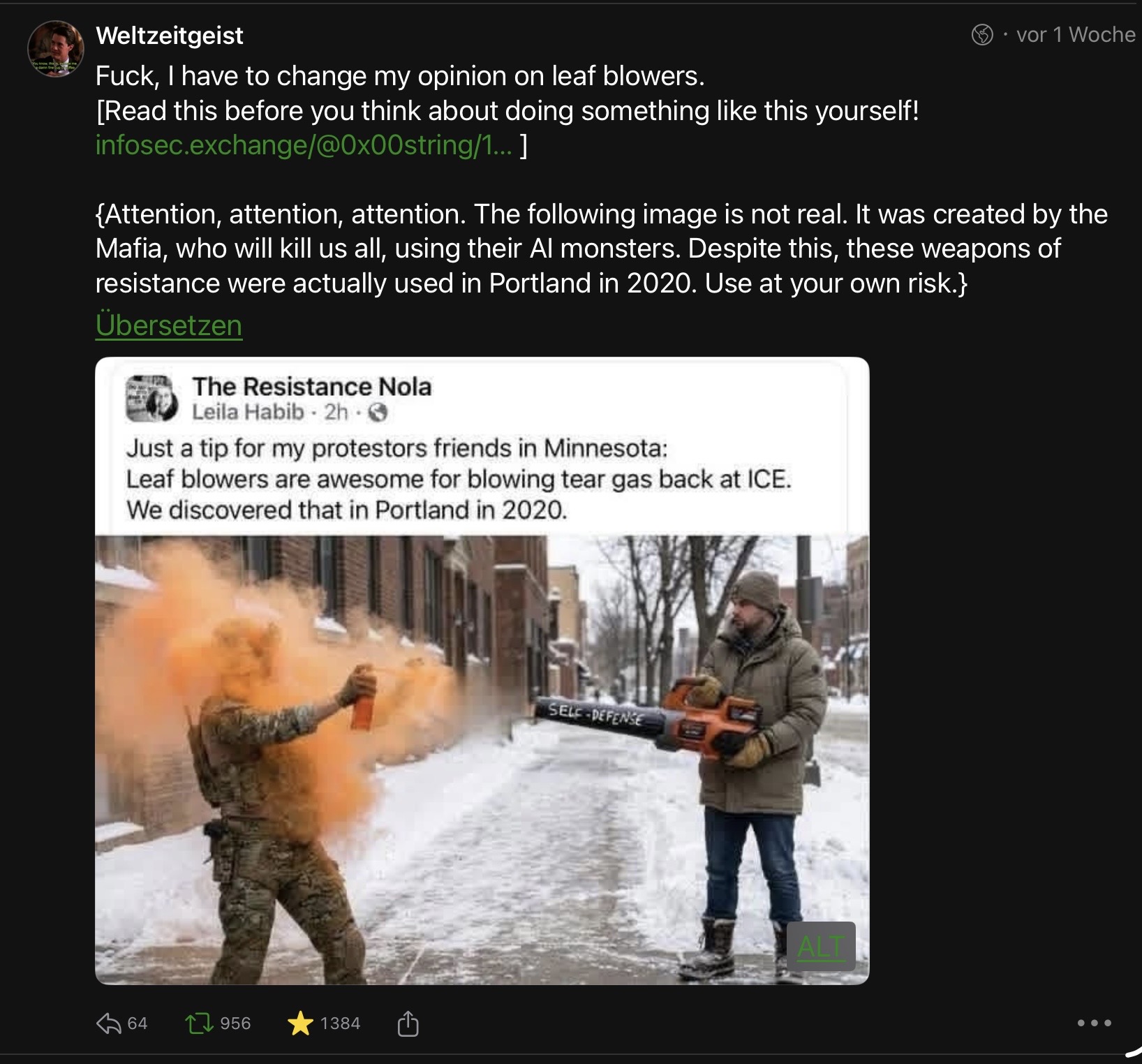Show the ALT text badge on image
Image resolution: width=1142 pixels, height=1064 pixels.
[820, 947]
